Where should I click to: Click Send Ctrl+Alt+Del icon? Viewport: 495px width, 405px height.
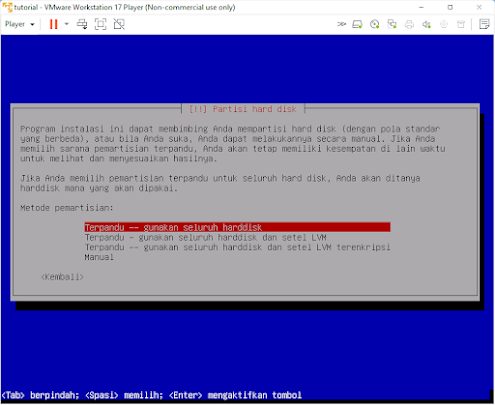click(x=82, y=24)
